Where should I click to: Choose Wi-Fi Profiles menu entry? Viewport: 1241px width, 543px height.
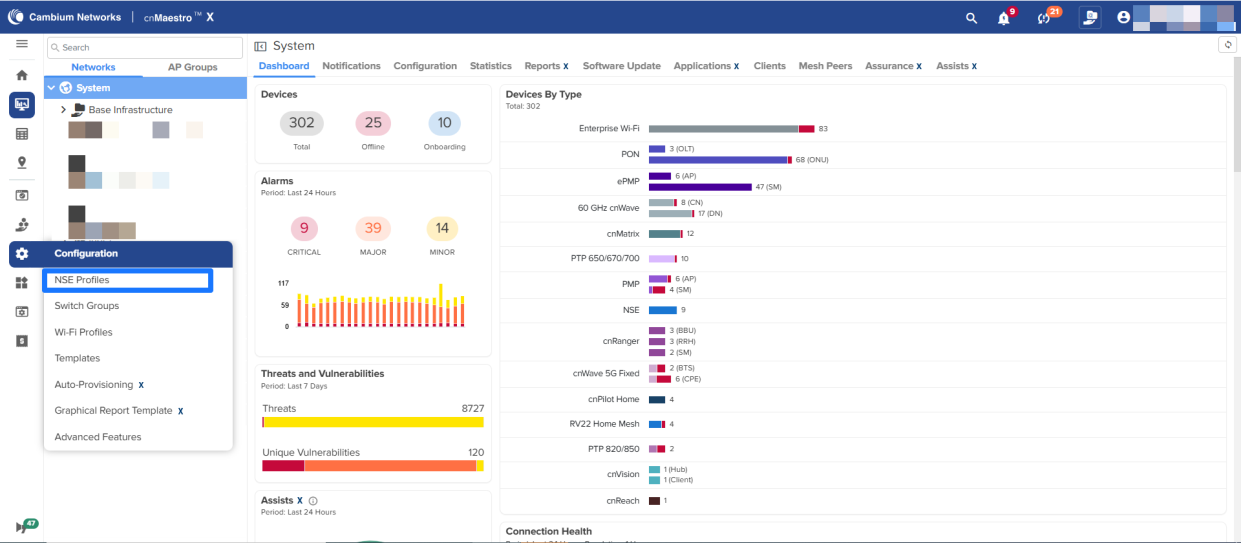click(83, 332)
